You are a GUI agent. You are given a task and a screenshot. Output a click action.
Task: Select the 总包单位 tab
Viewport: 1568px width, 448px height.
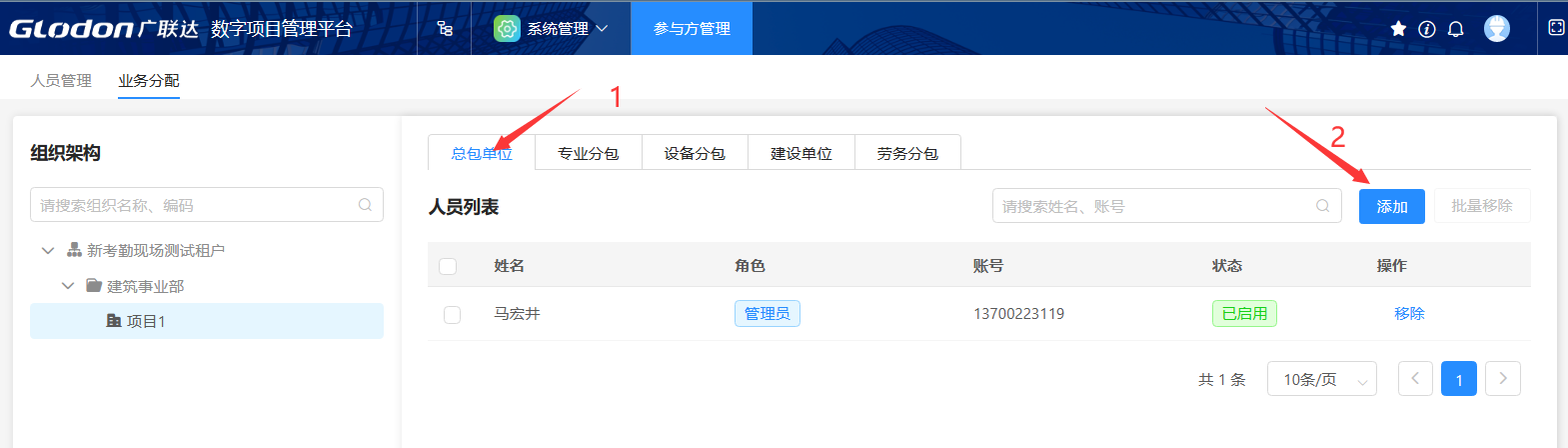(482, 153)
